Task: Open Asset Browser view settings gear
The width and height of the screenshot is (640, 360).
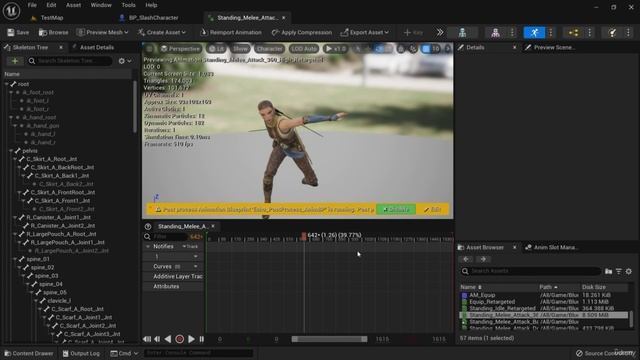Action: [x=629, y=271]
